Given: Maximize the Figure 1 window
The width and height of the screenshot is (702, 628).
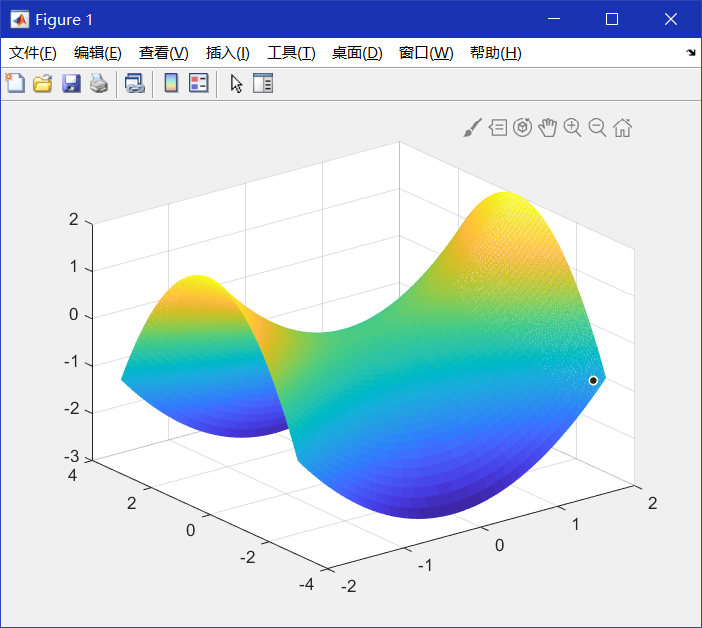Looking at the screenshot, I should (612, 19).
